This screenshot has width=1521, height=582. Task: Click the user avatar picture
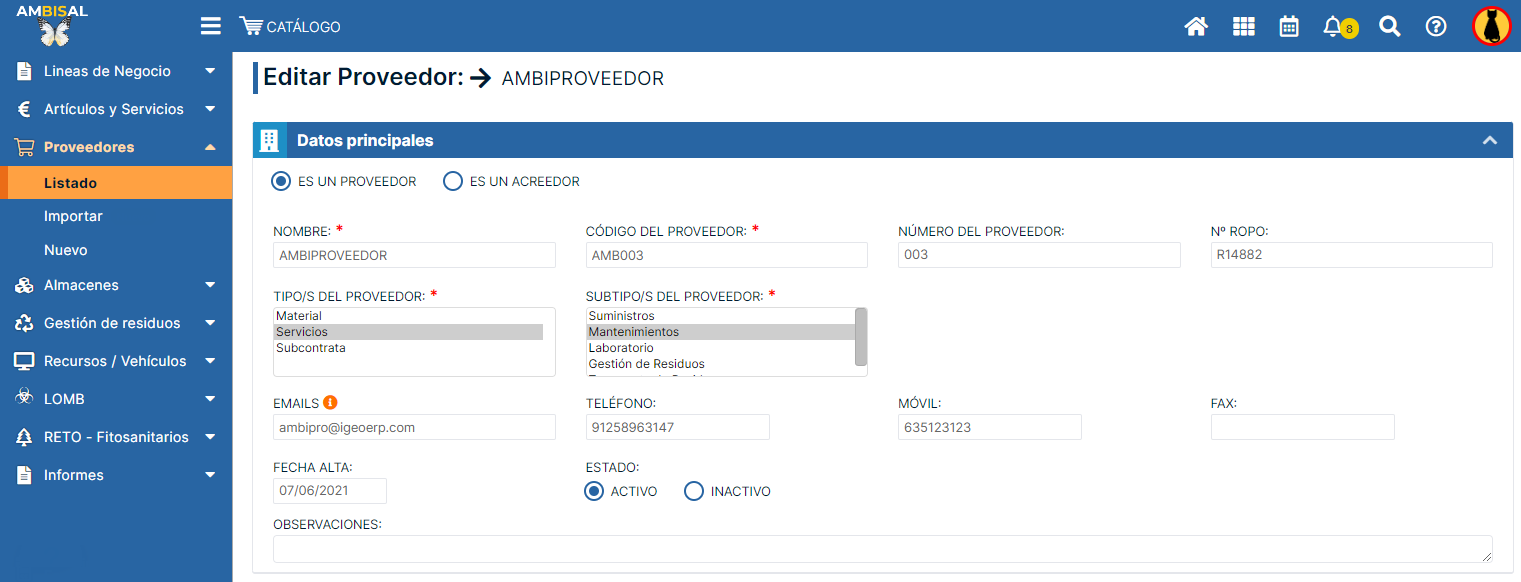coord(1491,27)
